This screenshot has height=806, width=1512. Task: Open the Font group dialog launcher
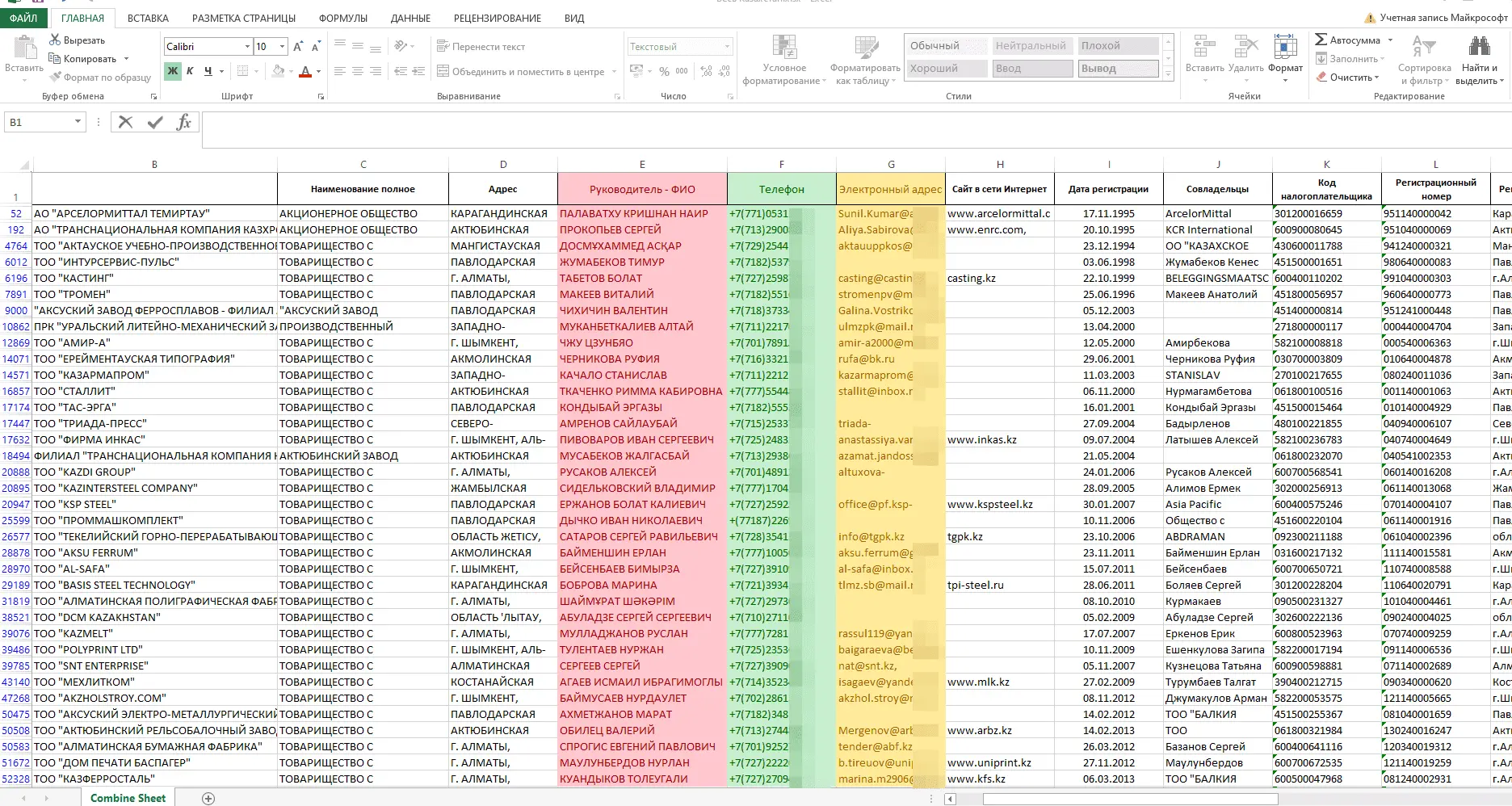point(321,96)
